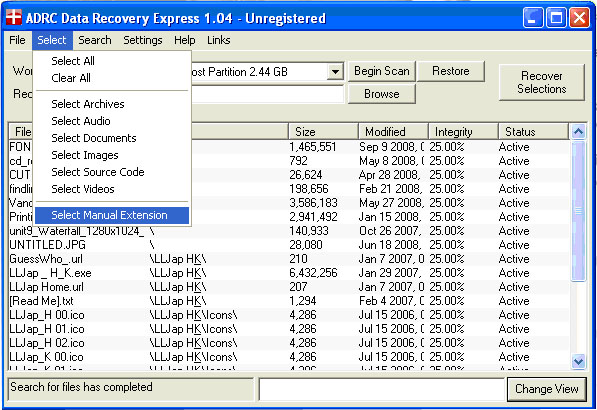Click the Recover Selections button

click(x=541, y=82)
